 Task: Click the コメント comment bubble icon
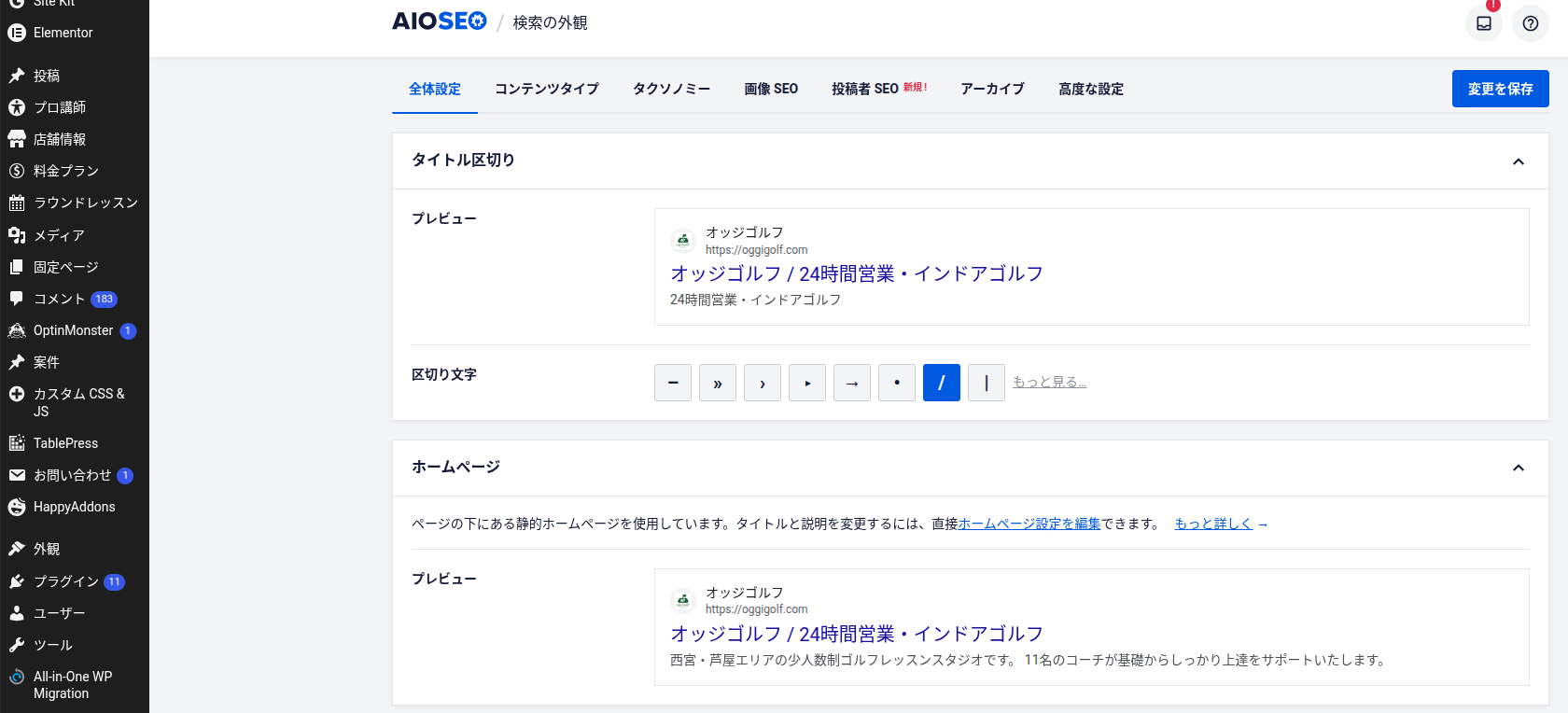[17, 299]
